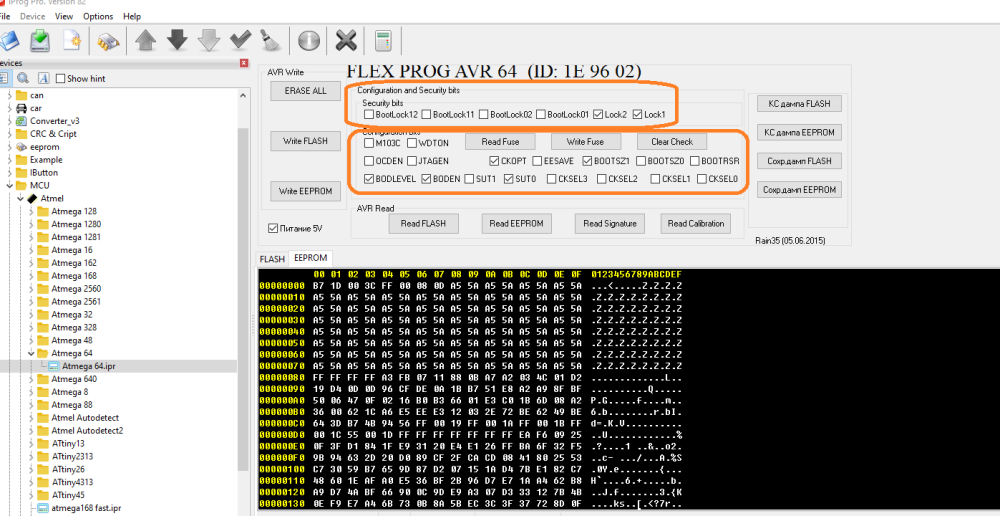Screen dimensions: 1000x516
Task: Toggle the Питание 5V checkbox
Action: pyautogui.click(x=273, y=228)
